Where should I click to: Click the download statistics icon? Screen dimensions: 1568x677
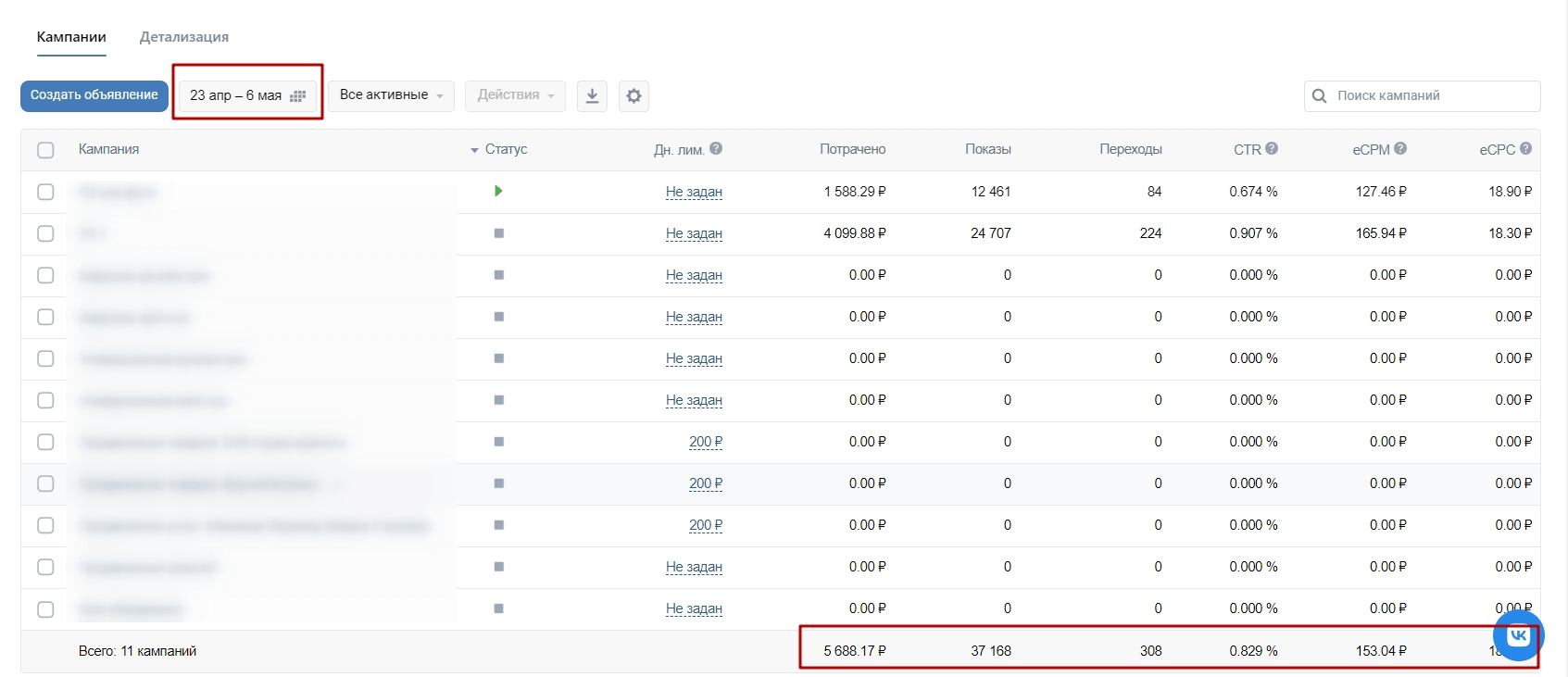[592, 95]
